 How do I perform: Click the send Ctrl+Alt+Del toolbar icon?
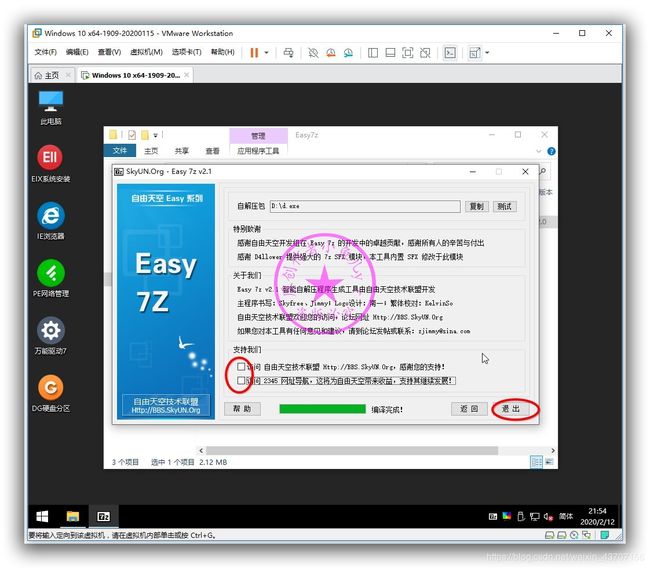click(x=289, y=53)
